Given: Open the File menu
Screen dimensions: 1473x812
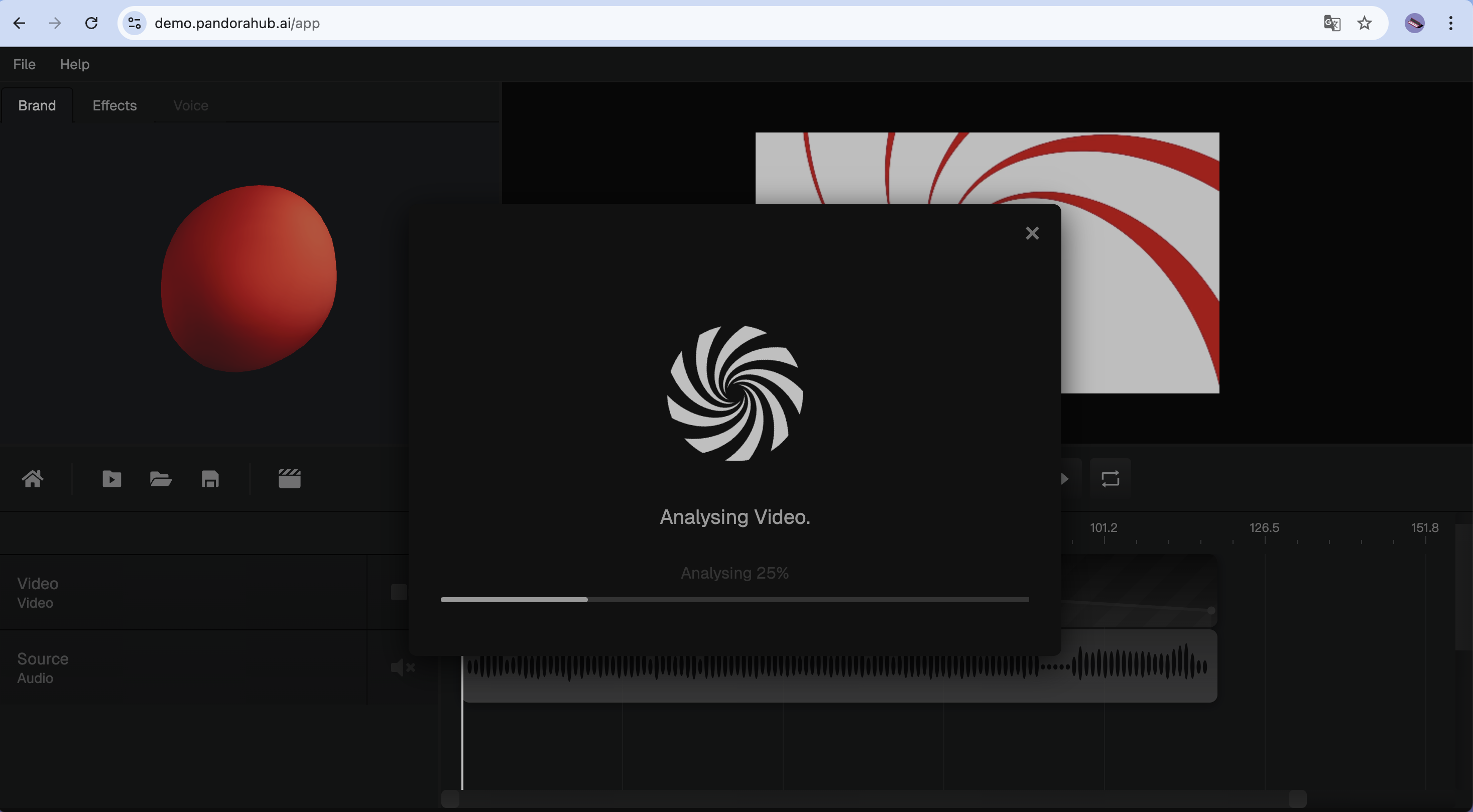Looking at the screenshot, I should click(24, 64).
